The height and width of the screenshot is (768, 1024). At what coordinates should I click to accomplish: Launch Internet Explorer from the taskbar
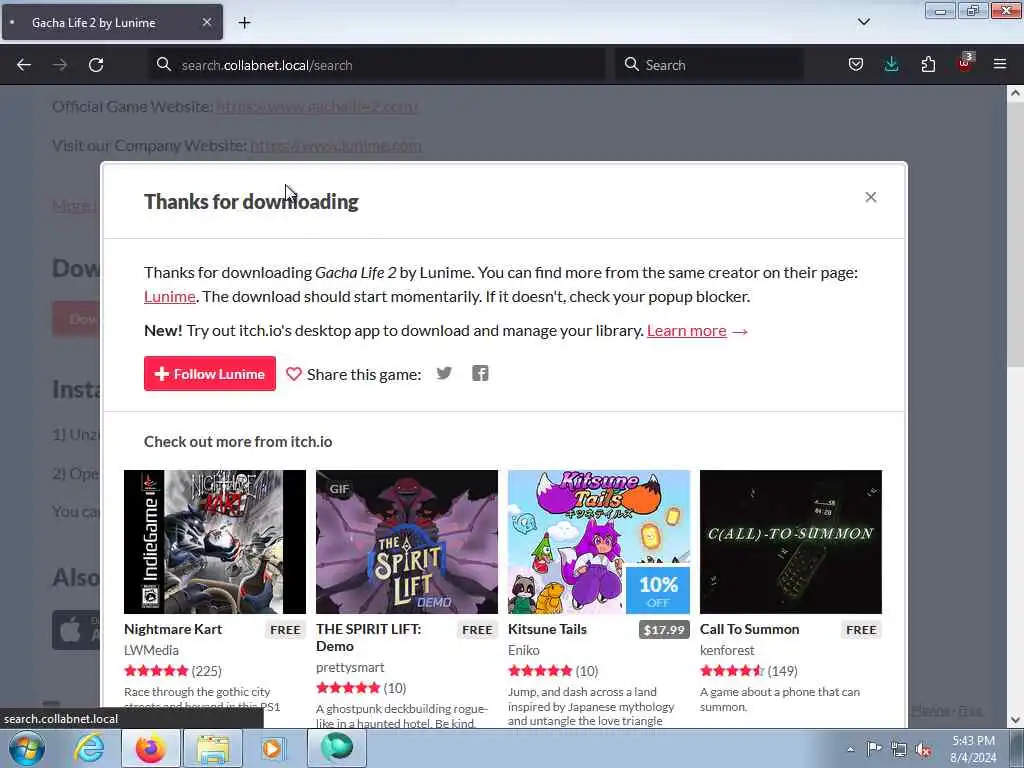tap(89, 748)
